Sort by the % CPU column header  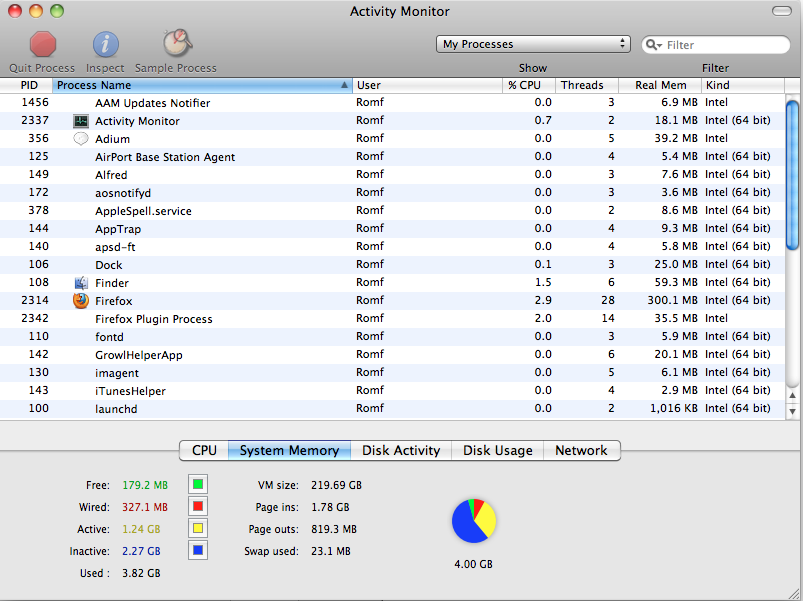[x=529, y=85]
